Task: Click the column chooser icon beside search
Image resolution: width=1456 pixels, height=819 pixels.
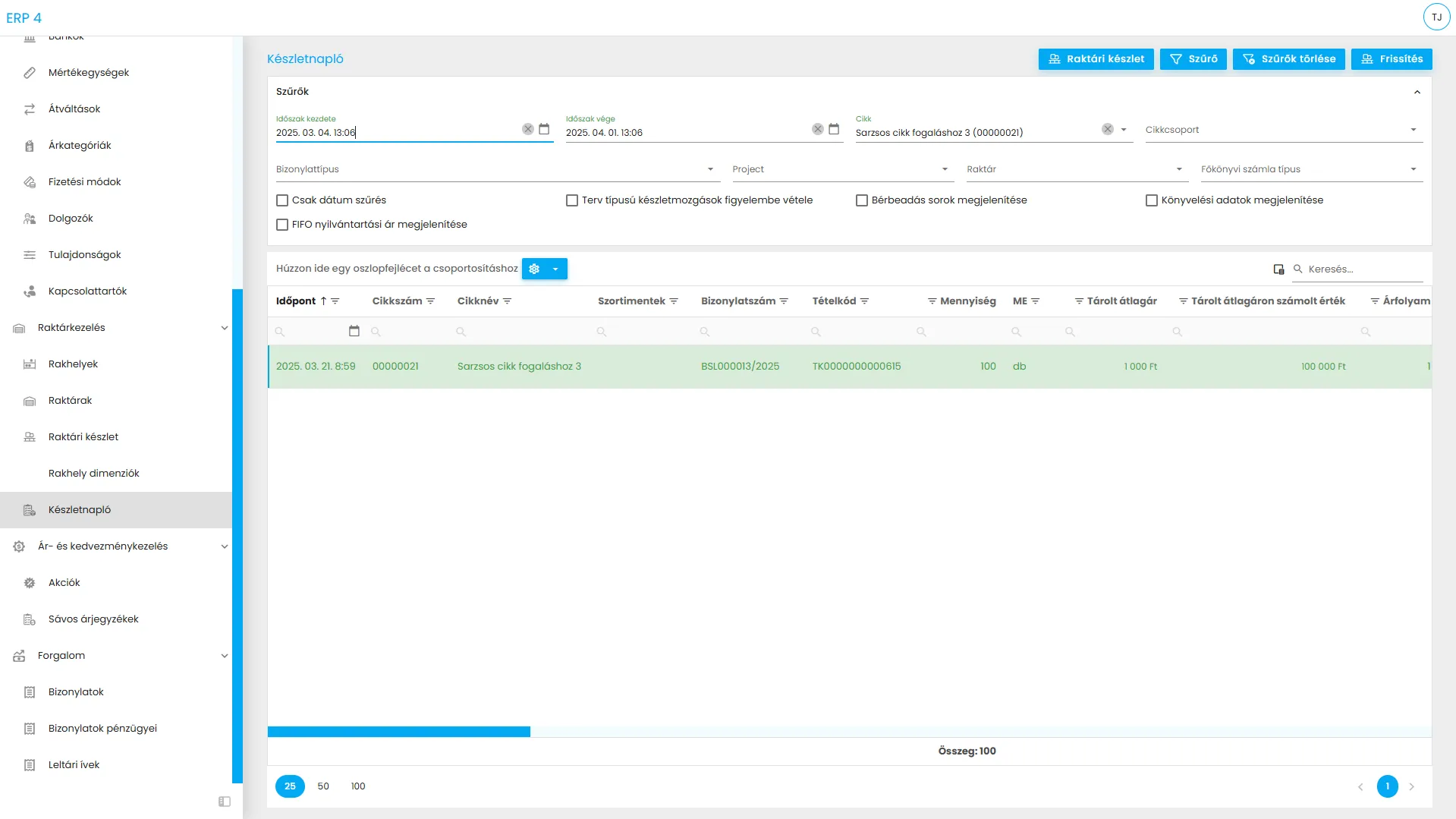Action: point(1278,269)
